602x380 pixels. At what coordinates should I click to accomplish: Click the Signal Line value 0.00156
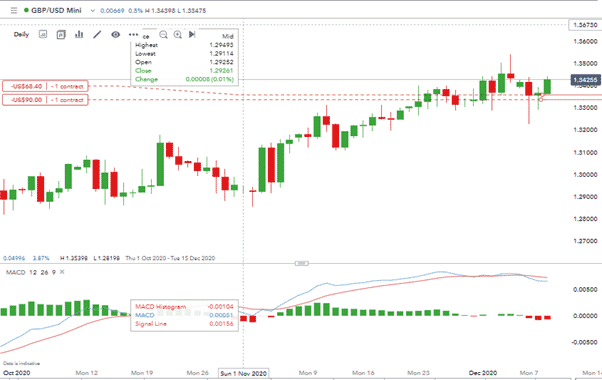pyautogui.click(x=221, y=324)
